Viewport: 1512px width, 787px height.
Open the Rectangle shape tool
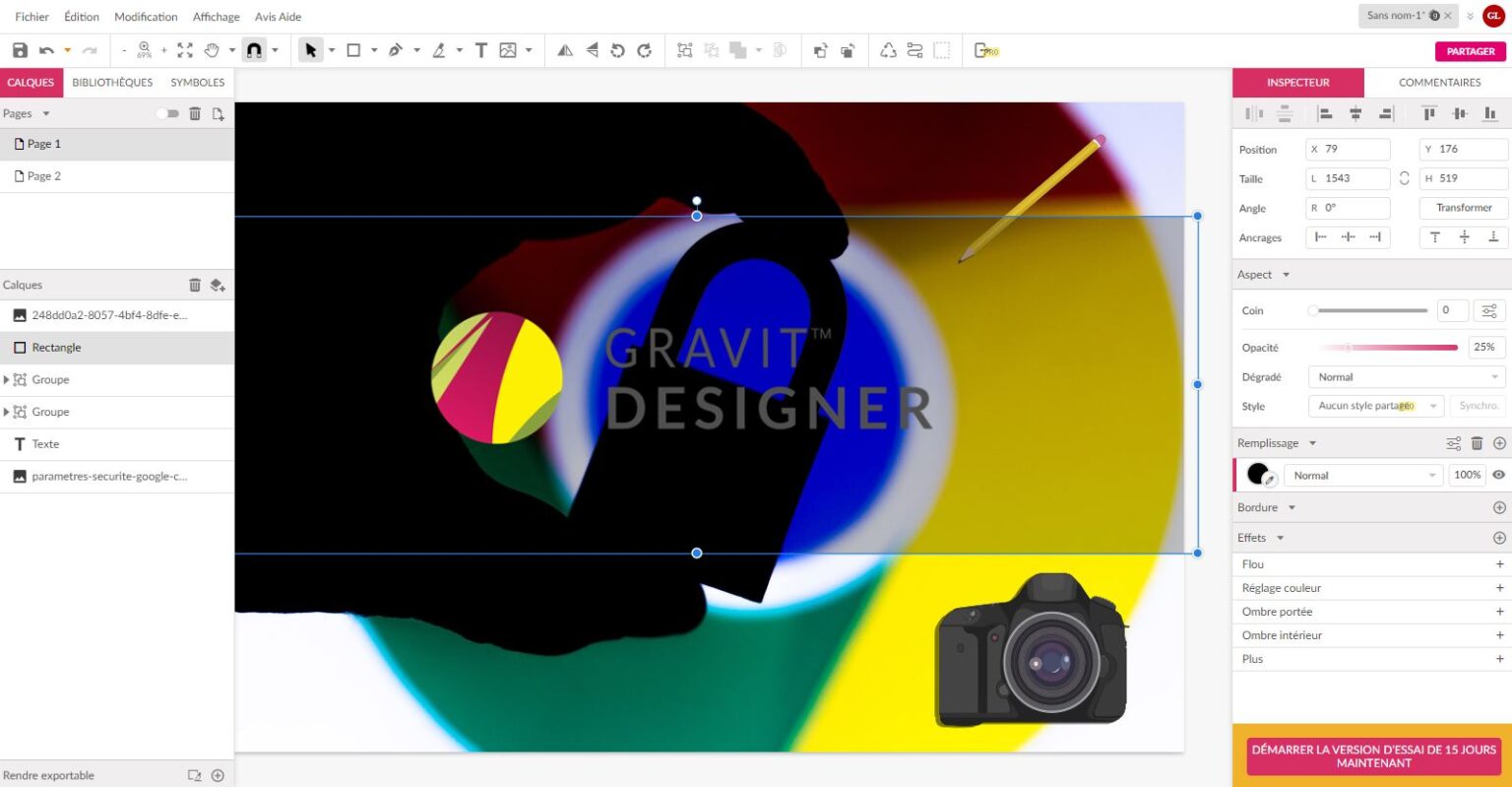(354, 49)
